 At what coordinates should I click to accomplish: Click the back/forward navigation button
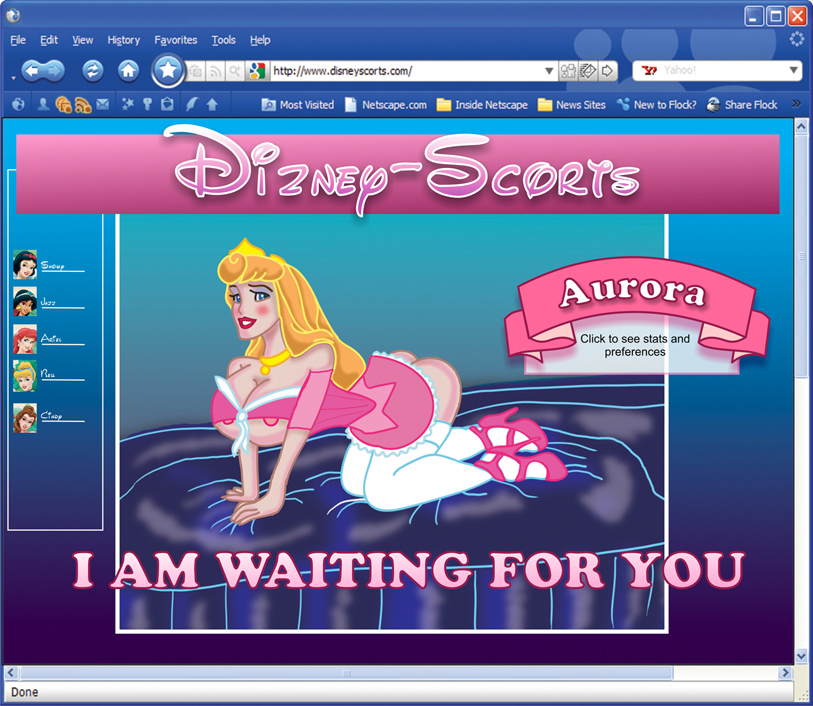(42, 70)
